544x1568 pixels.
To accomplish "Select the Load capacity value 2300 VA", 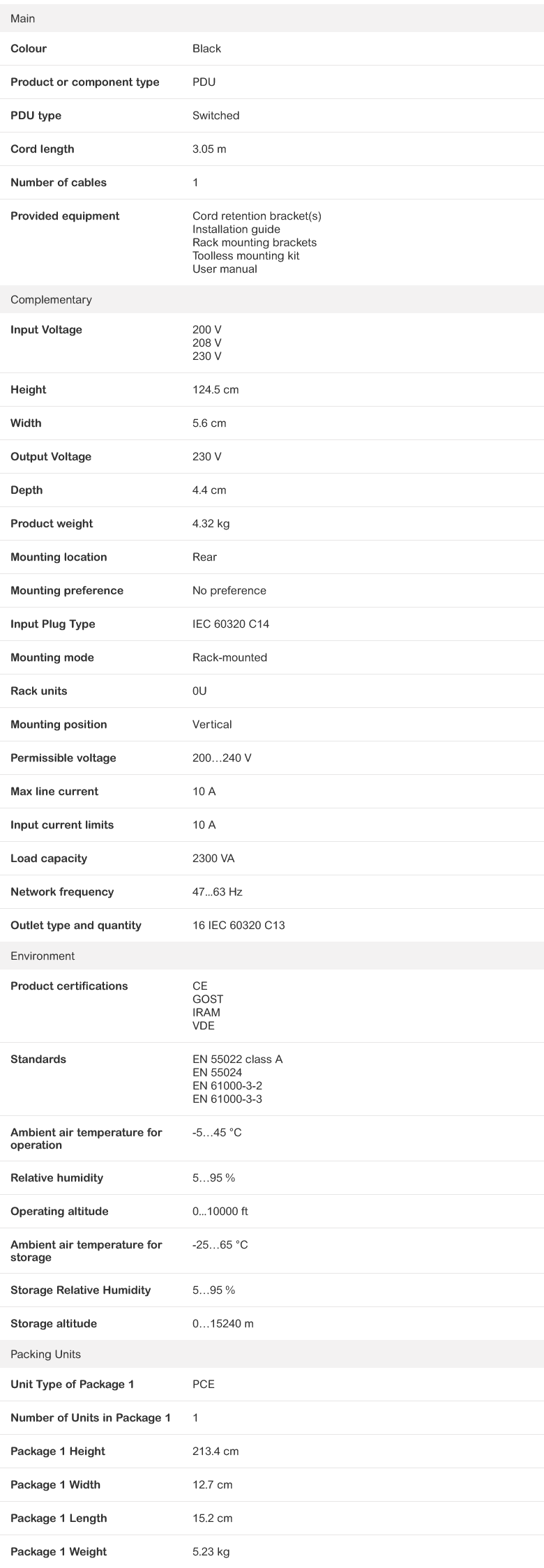I will click(x=213, y=859).
